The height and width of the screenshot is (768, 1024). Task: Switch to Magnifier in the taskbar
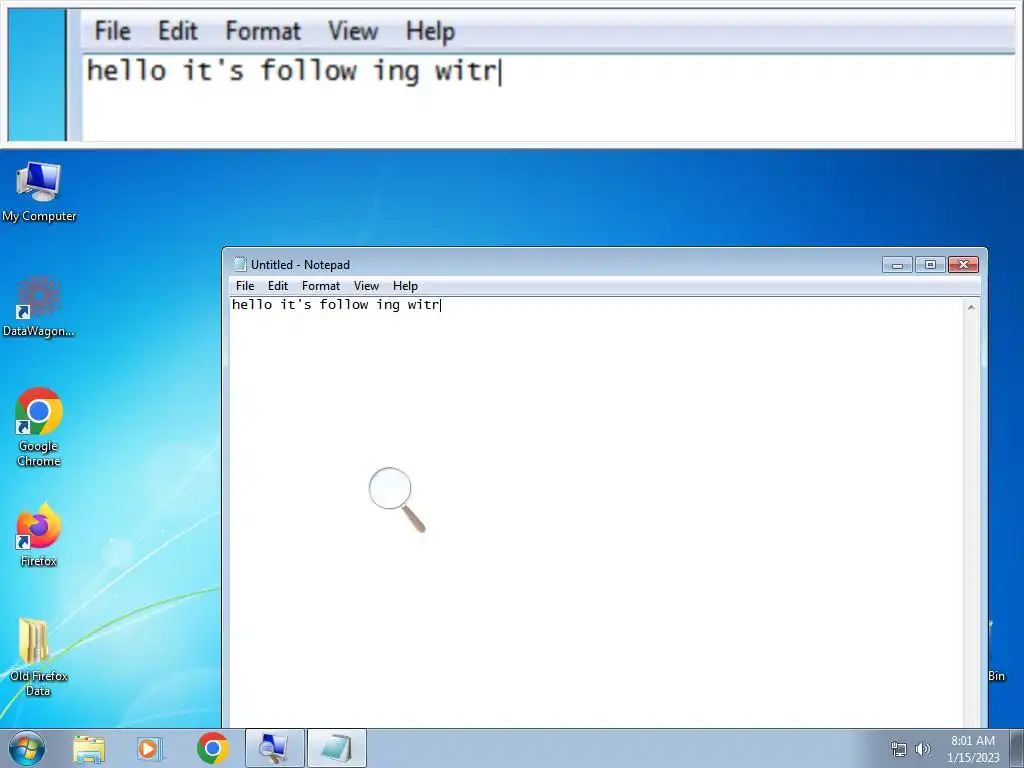click(x=274, y=748)
